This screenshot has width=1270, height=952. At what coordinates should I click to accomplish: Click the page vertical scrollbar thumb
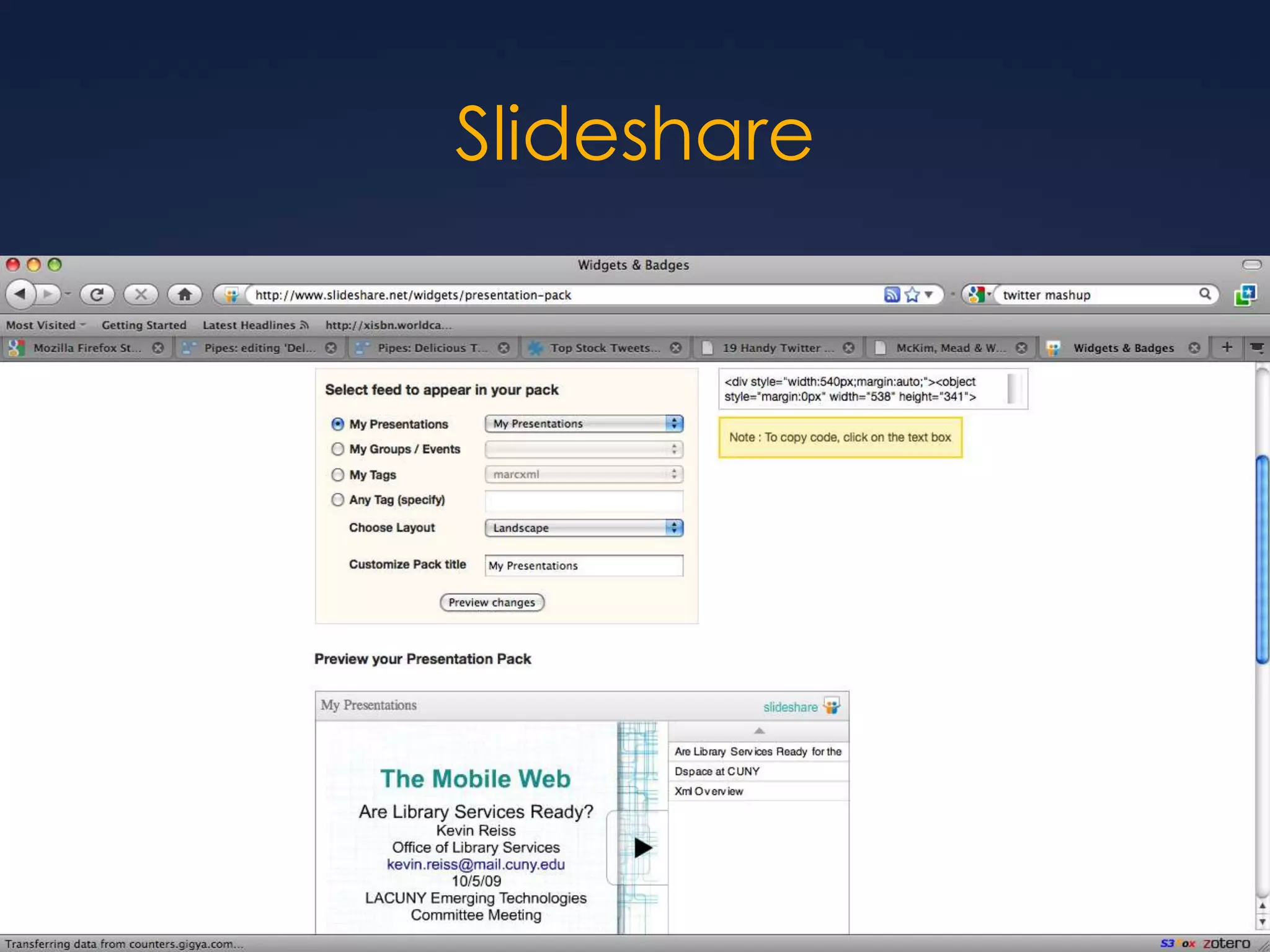1262,560
